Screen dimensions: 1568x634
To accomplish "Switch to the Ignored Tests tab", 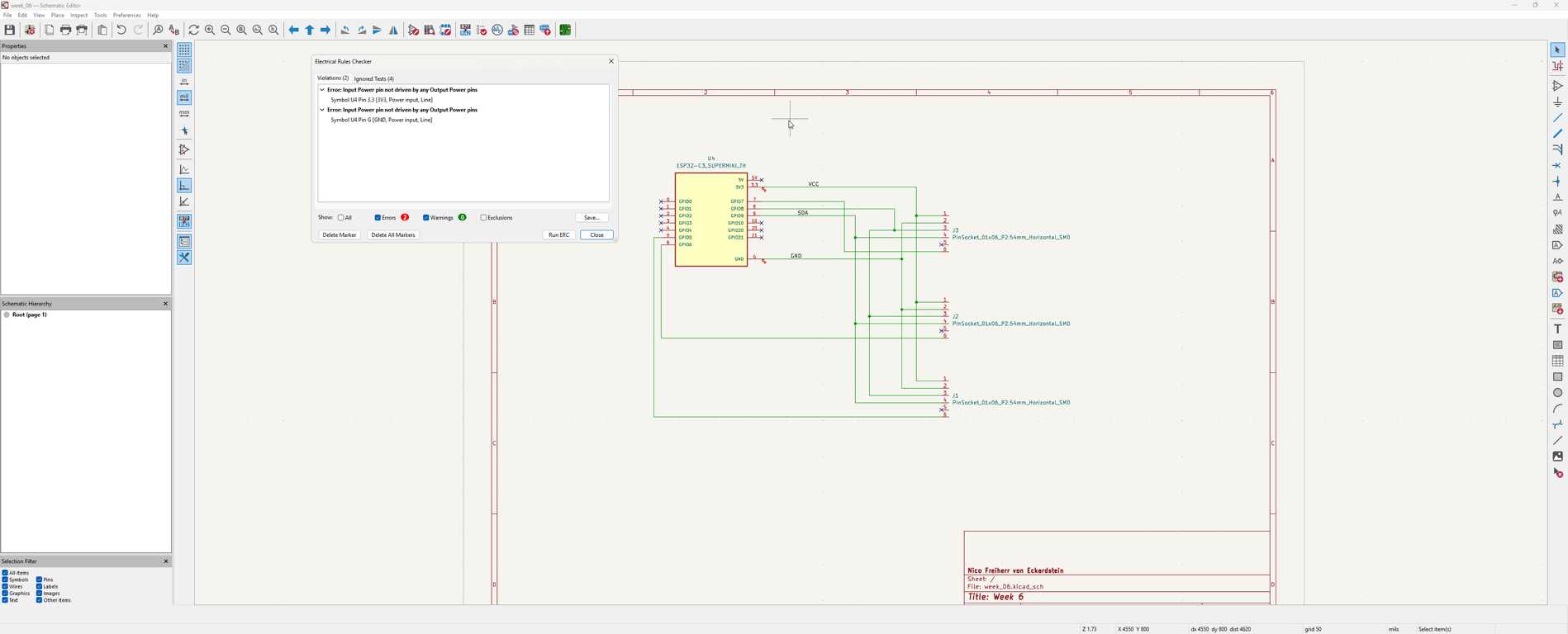I will pos(373,78).
